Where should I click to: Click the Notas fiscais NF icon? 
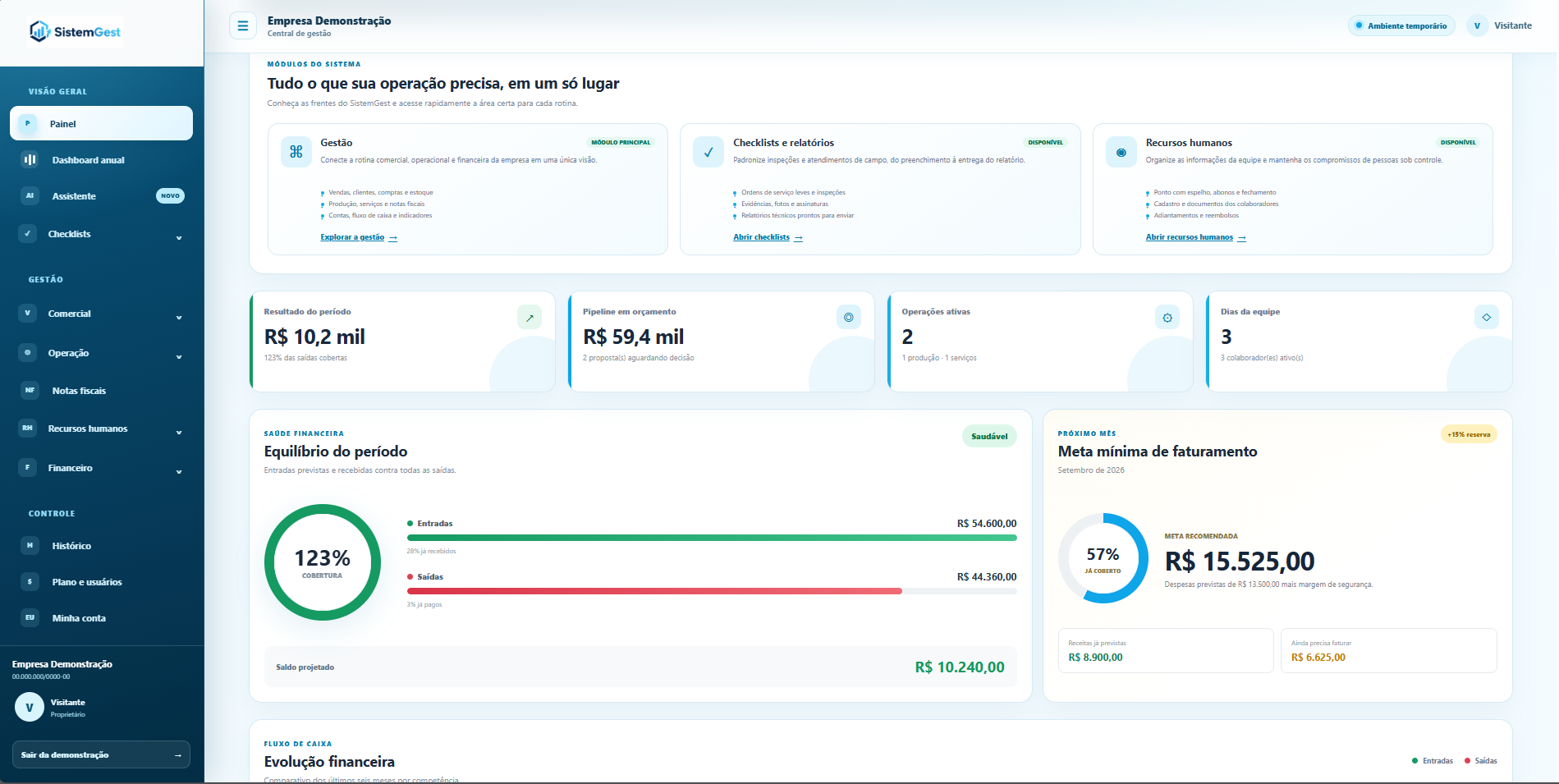(x=30, y=390)
